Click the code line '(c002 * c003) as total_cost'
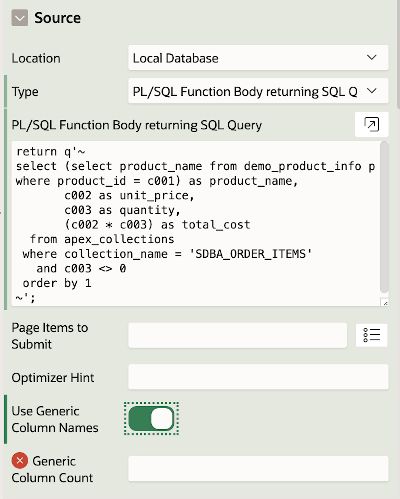 pos(157,225)
